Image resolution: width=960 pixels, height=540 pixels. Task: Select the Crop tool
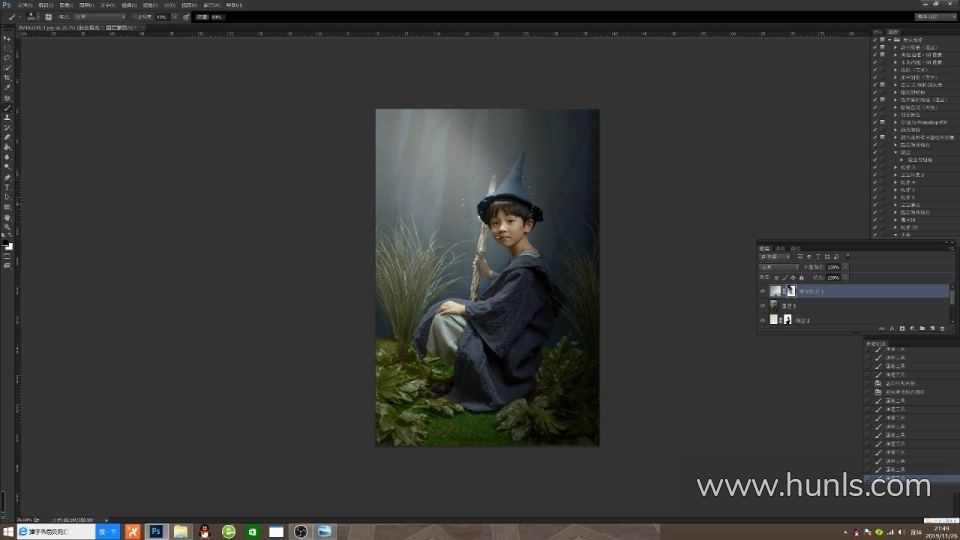point(7,78)
